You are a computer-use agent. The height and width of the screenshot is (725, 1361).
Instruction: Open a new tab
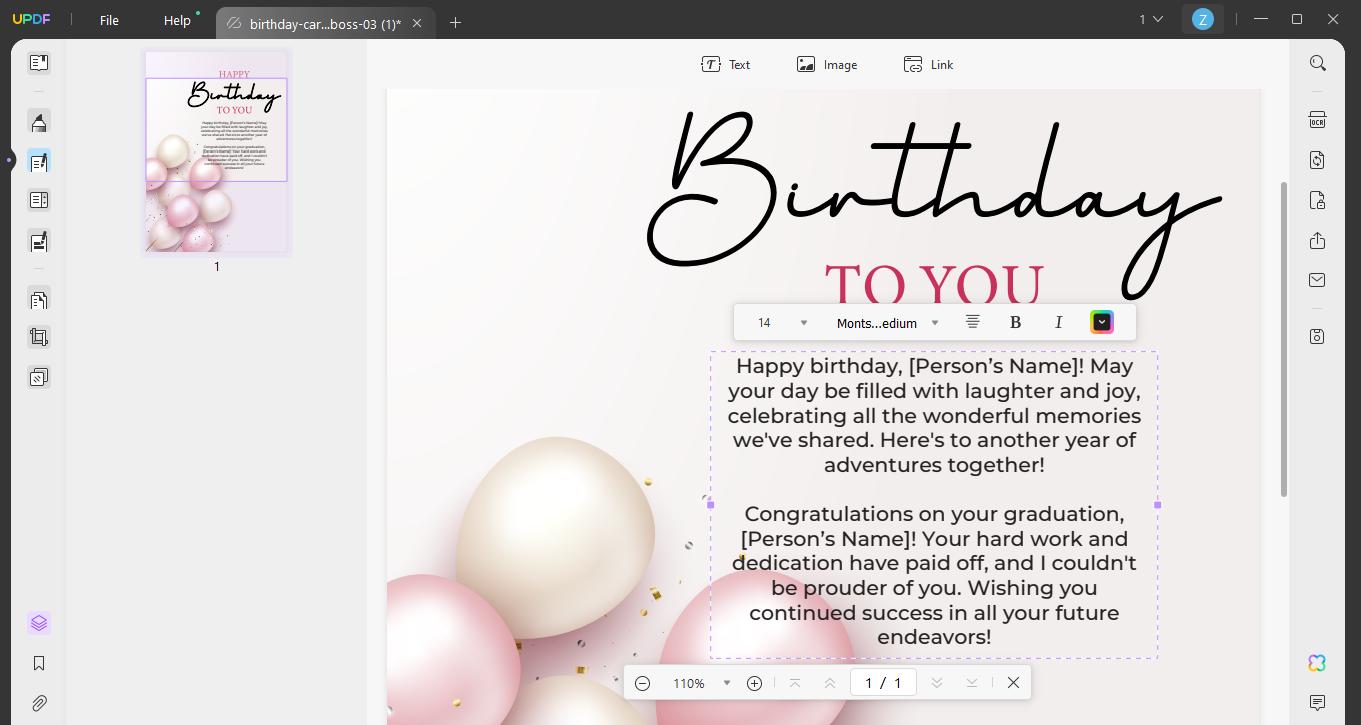tap(455, 22)
